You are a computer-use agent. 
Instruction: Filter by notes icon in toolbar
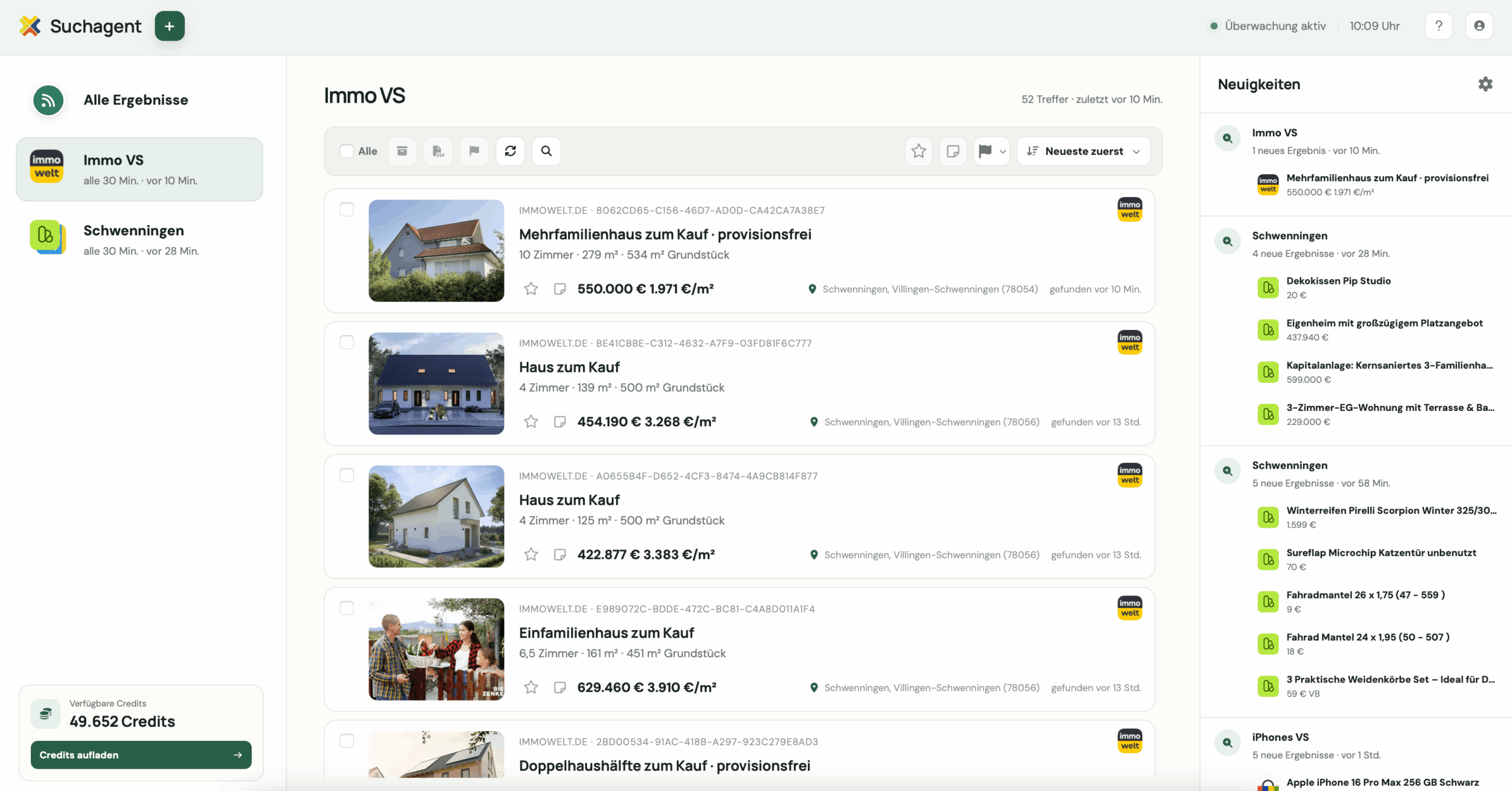pyautogui.click(x=953, y=151)
